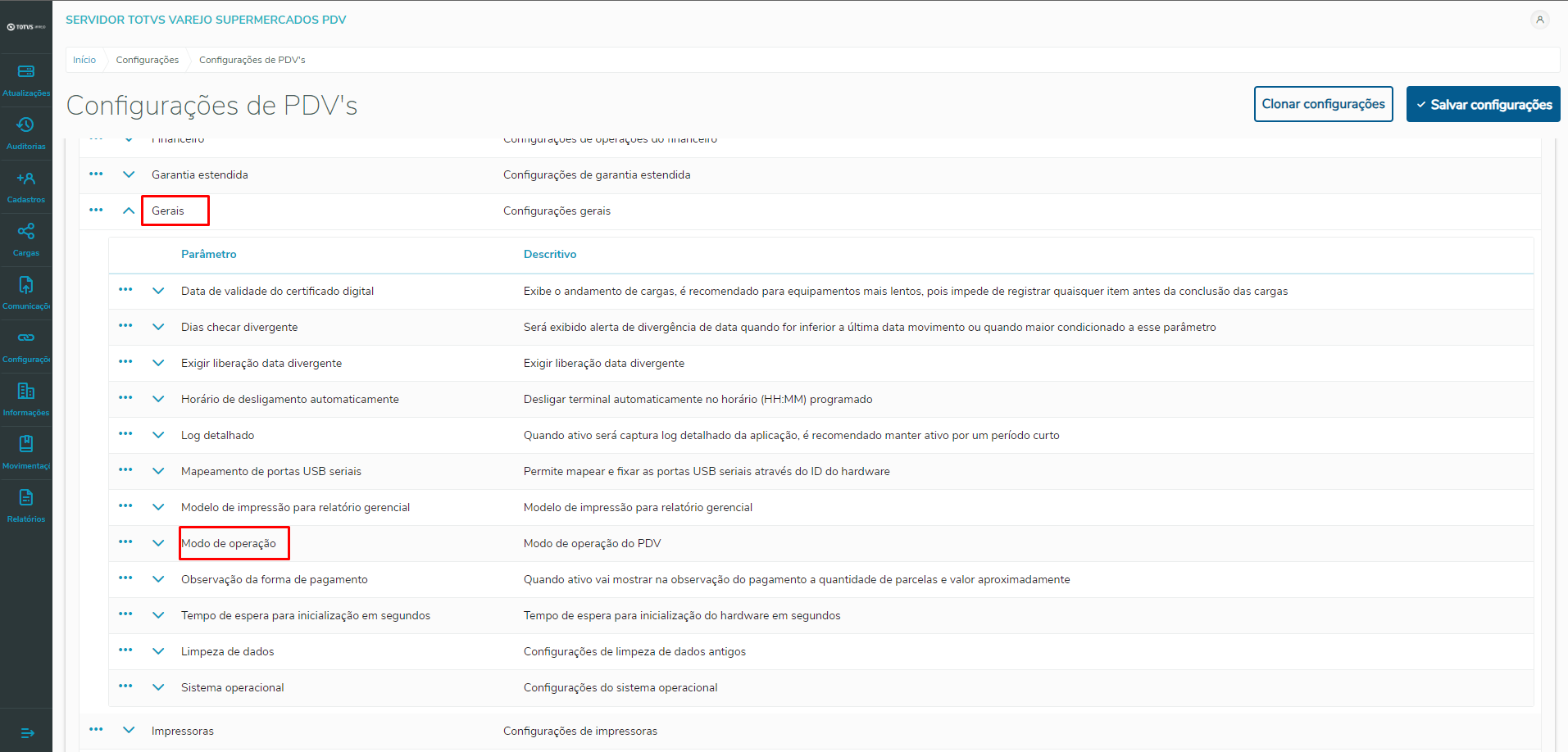Select the Garantia estendida label
1568x752 pixels.
point(200,174)
